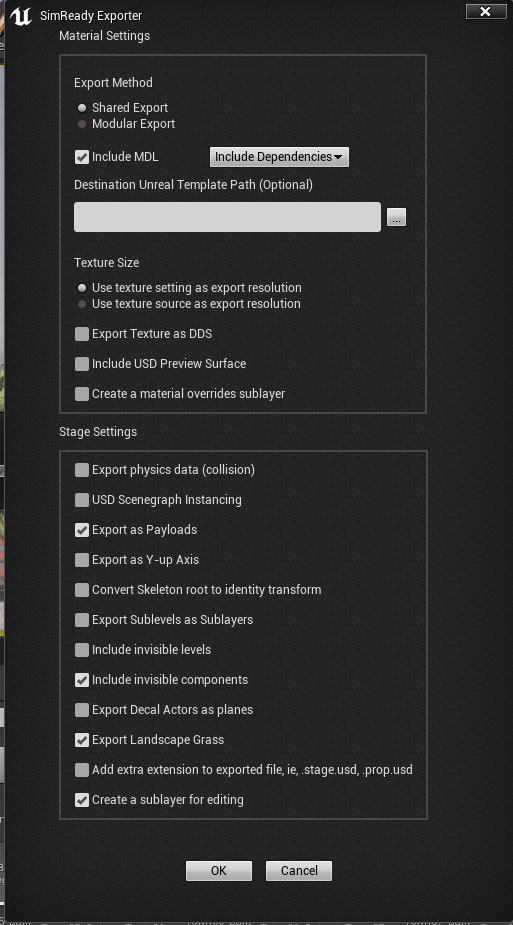Click the Destination Unreal Template Path field
Screen dimensions: 513x925
[227, 217]
